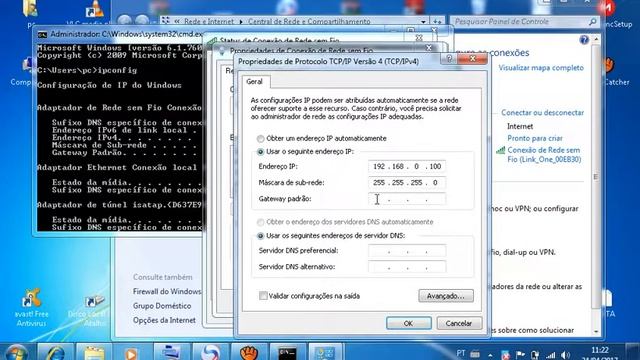Switch to Control Panel taskbar button
The width and height of the screenshot is (640, 360).
click(x=326, y=352)
